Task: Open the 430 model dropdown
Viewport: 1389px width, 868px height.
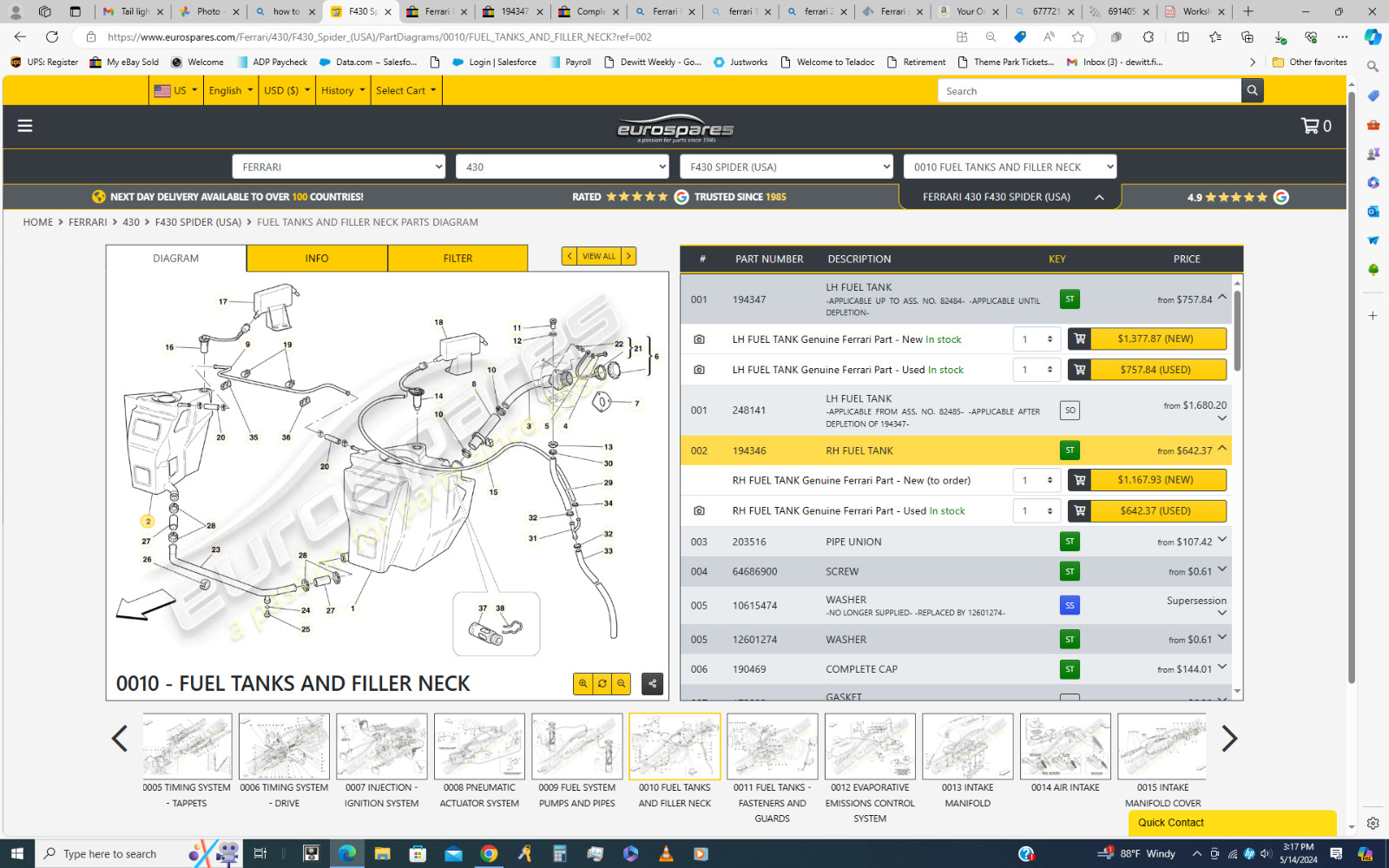Action: (562, 167)
